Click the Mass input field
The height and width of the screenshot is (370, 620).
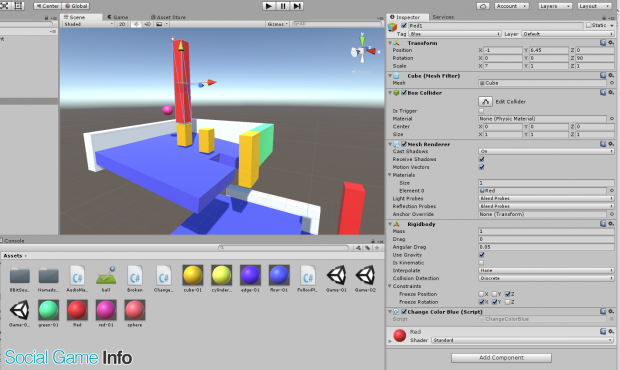tap(546, 231)
